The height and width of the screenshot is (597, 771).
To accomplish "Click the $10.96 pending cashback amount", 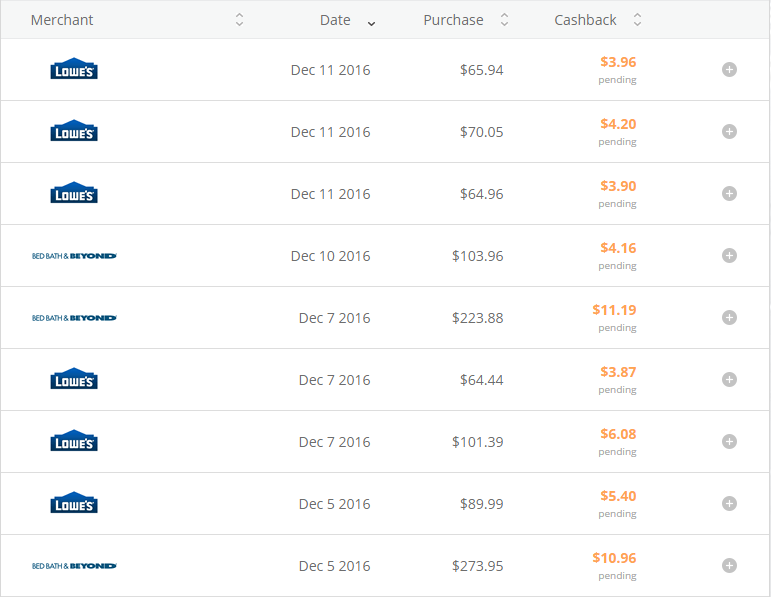I will (614, 558).
